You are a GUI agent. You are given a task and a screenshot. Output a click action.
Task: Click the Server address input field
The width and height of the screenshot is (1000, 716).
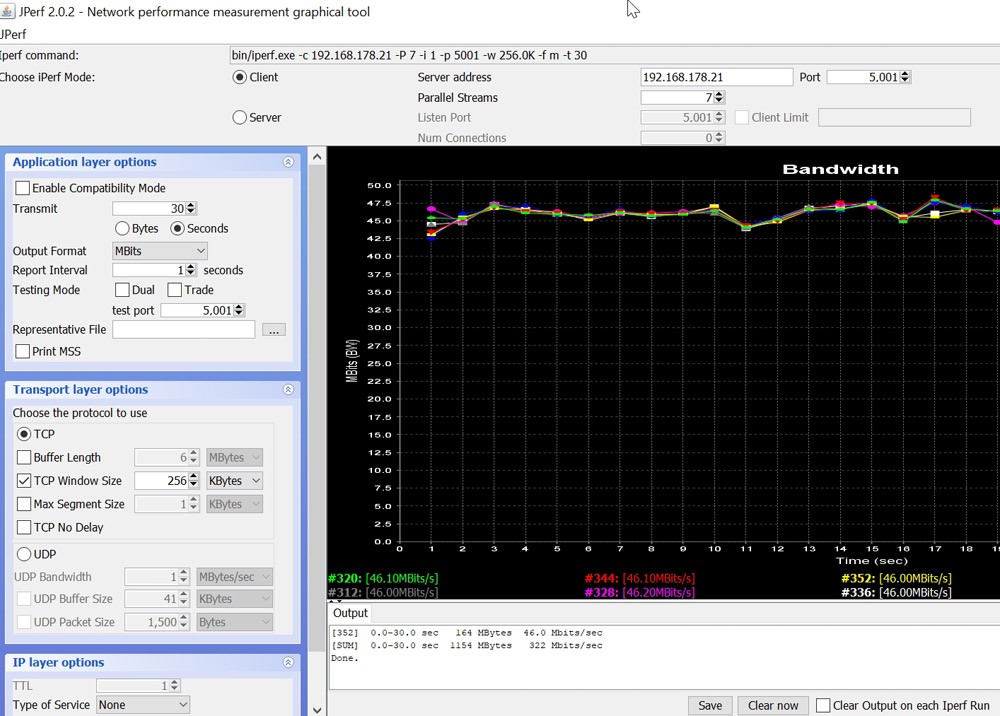[x=716, y=77]
